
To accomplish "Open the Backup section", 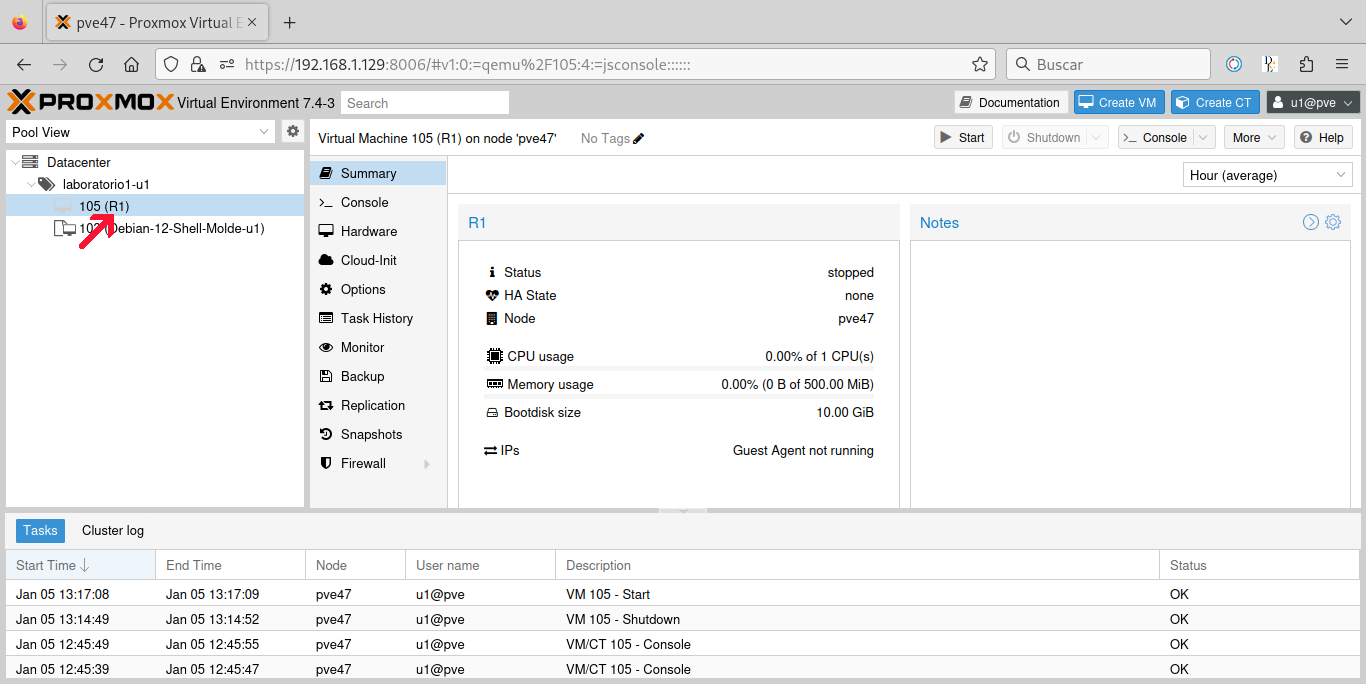I will click(x=378, y=376).
